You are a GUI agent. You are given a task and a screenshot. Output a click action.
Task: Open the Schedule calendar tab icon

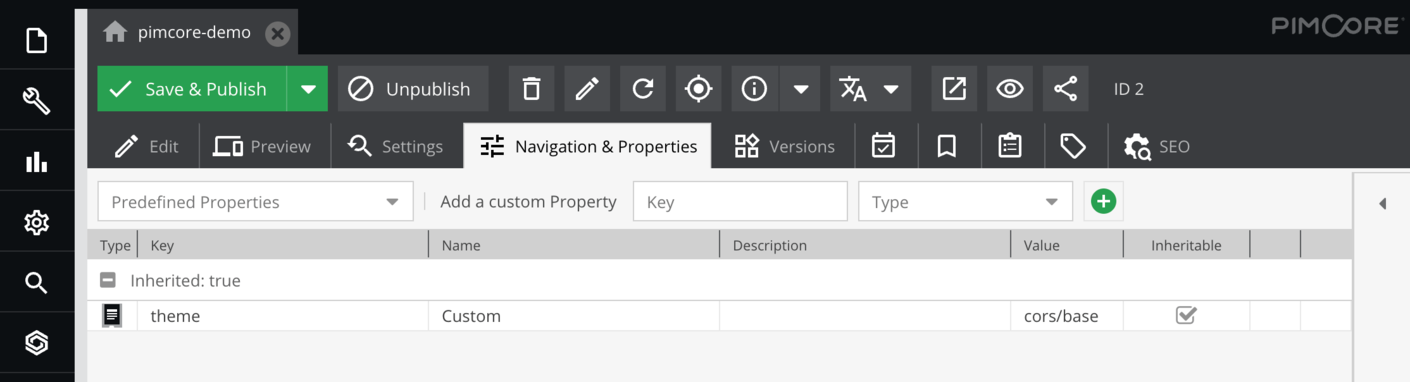[x=883, y=146]
